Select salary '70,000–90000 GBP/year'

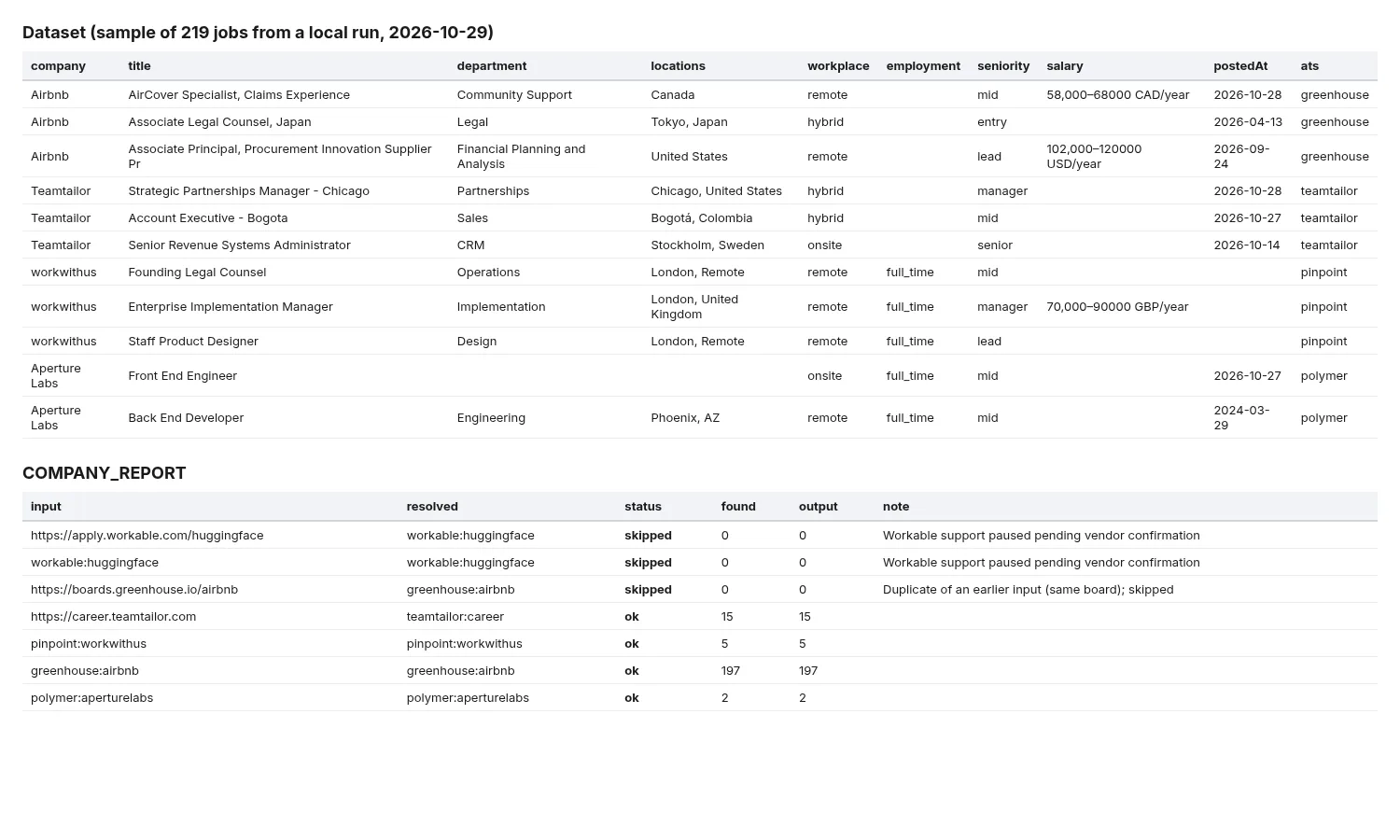(1117, 307)
